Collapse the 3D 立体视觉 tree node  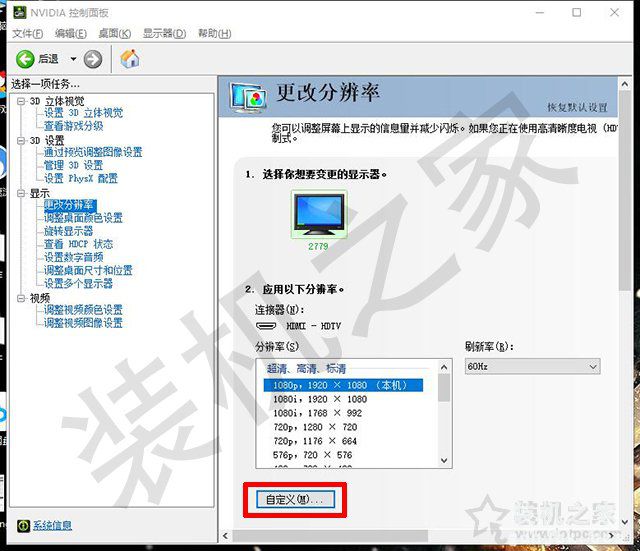[x=21, y=101]
